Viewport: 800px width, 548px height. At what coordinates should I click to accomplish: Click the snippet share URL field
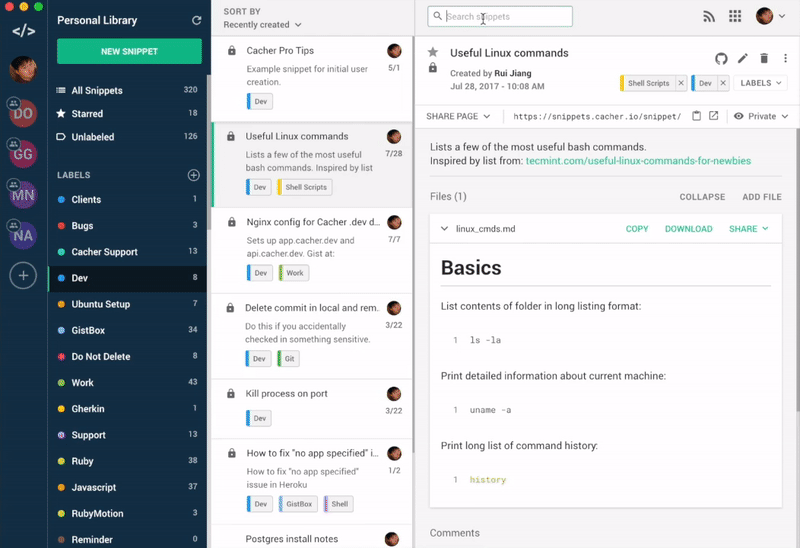597,116
